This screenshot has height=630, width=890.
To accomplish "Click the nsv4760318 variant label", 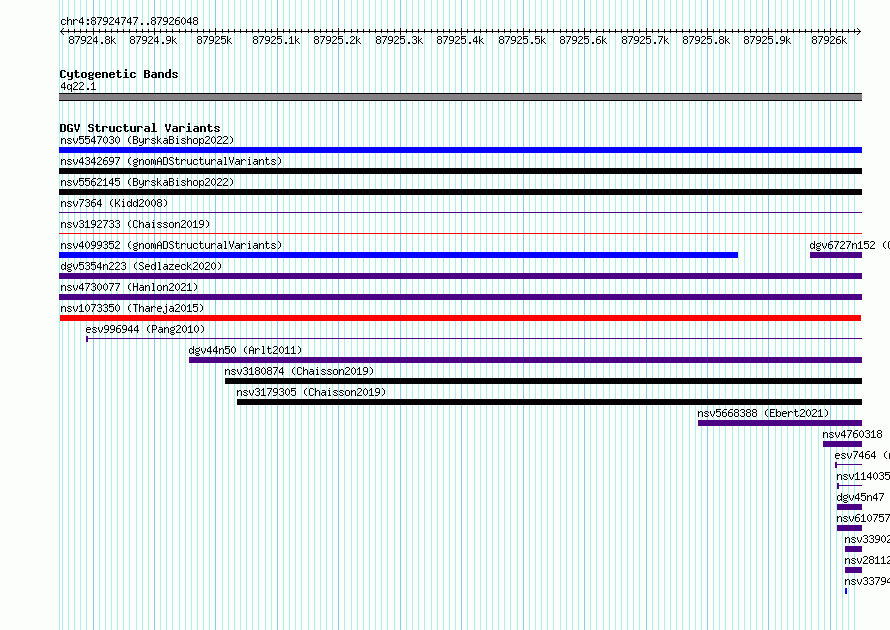I will [852, 434].
